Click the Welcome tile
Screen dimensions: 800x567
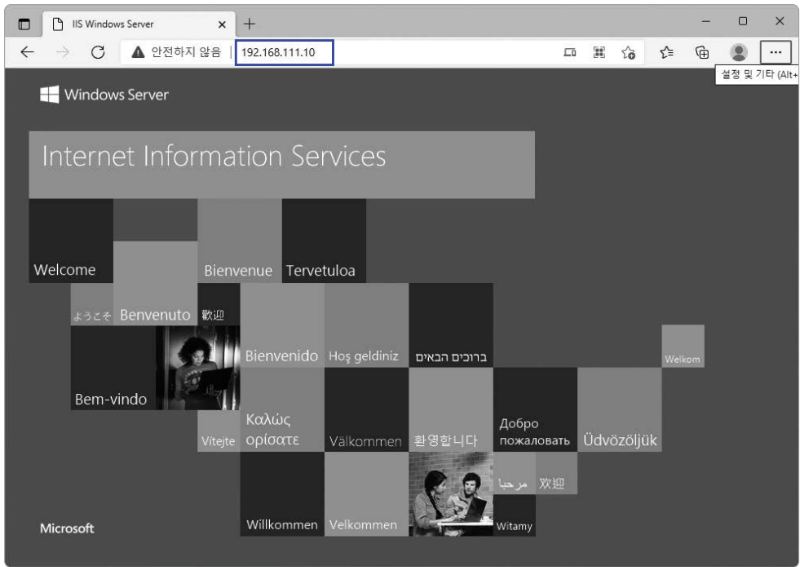(71, 240)
